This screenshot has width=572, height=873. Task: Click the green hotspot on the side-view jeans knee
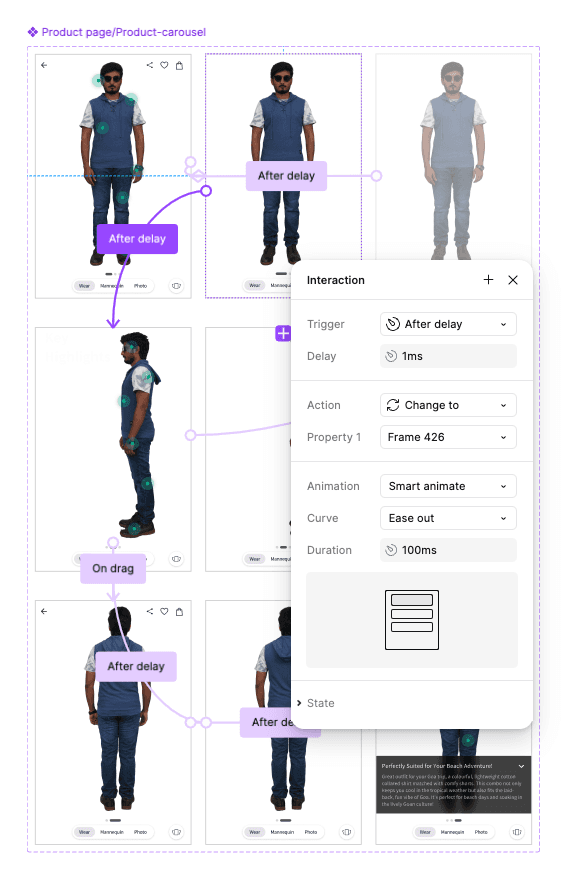click(x=147, y=484)
